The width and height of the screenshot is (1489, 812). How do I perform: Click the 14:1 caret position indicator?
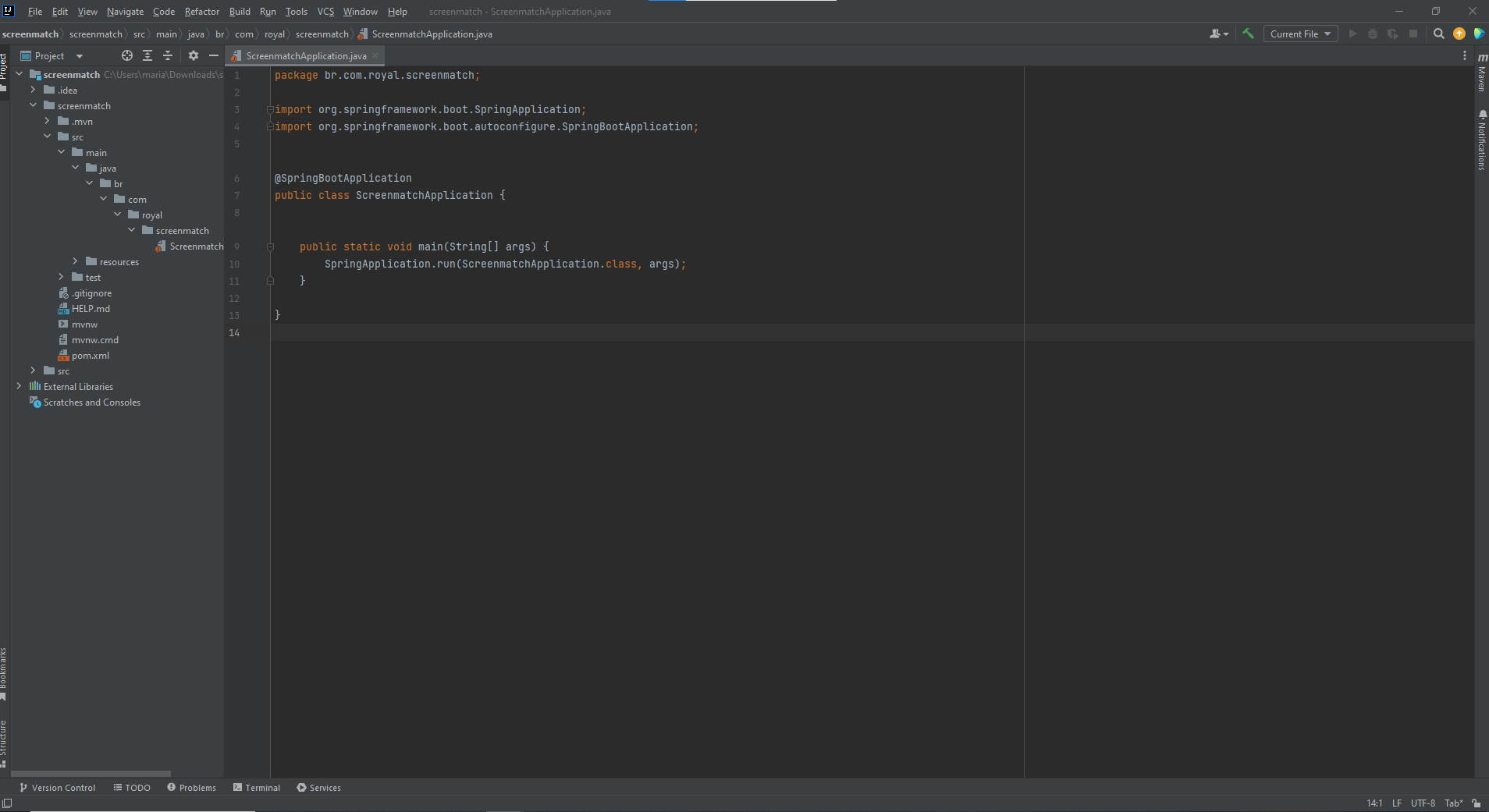[x=1374, y=803]
